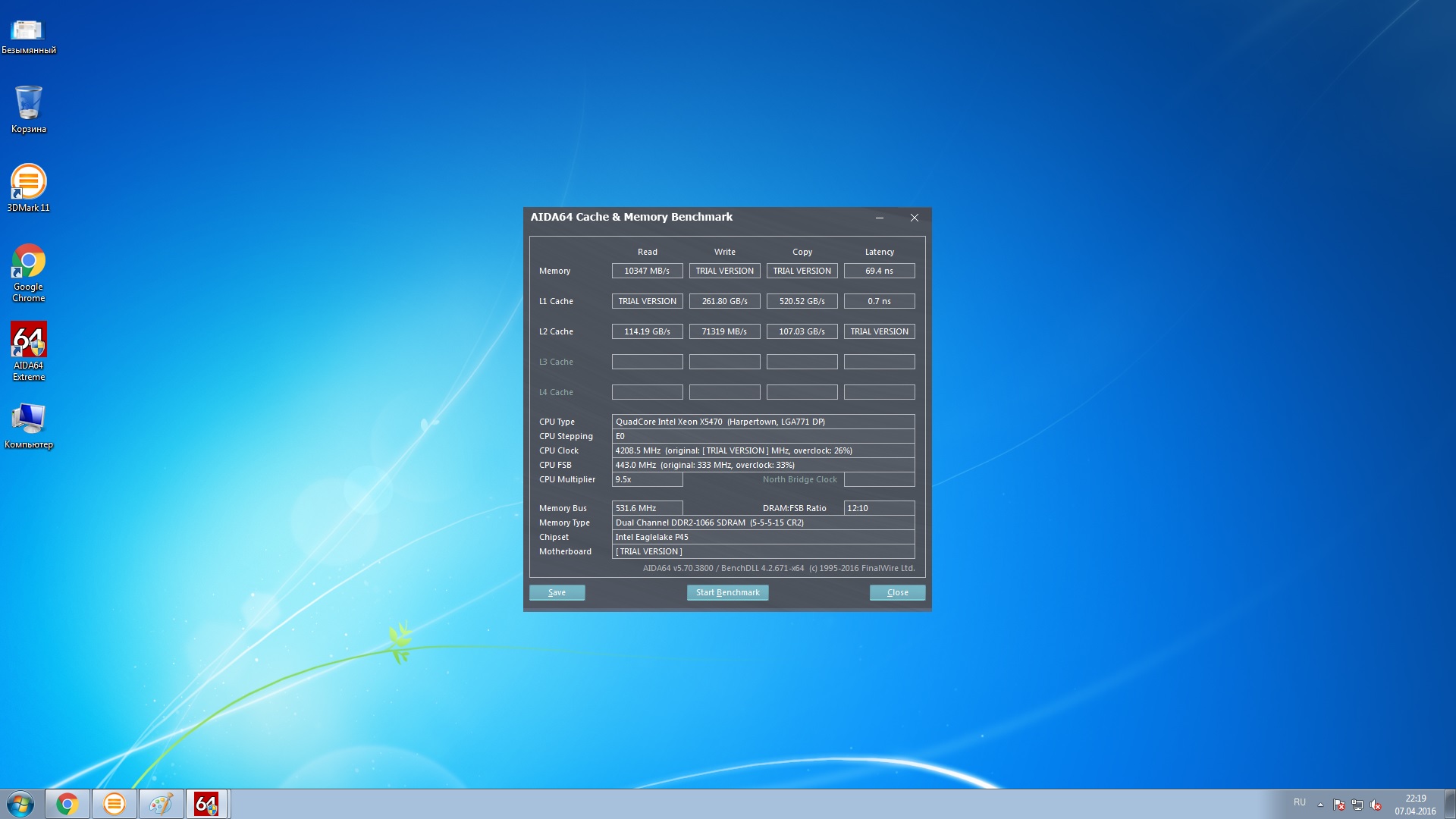Click the Memory Read 10347 MB/s field

point(647,271)
